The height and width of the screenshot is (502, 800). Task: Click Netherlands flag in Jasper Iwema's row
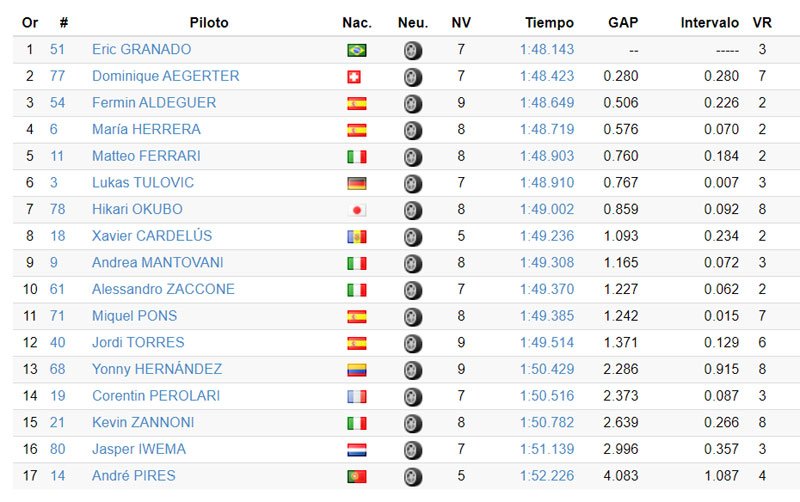point(356,450)
